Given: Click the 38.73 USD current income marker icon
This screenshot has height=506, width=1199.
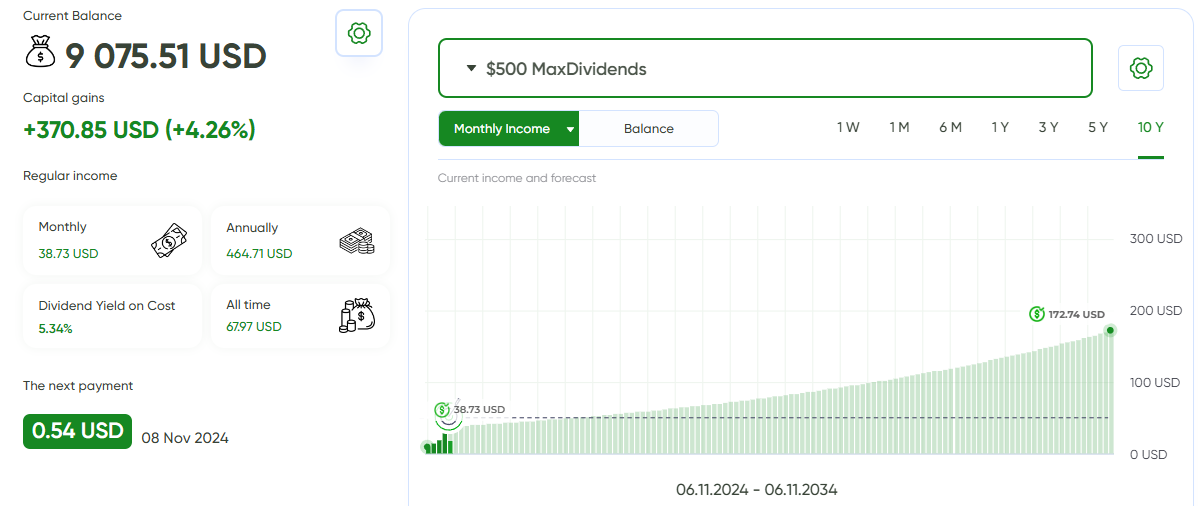Looking at the screenshot, I should click(x=442, y=410).
